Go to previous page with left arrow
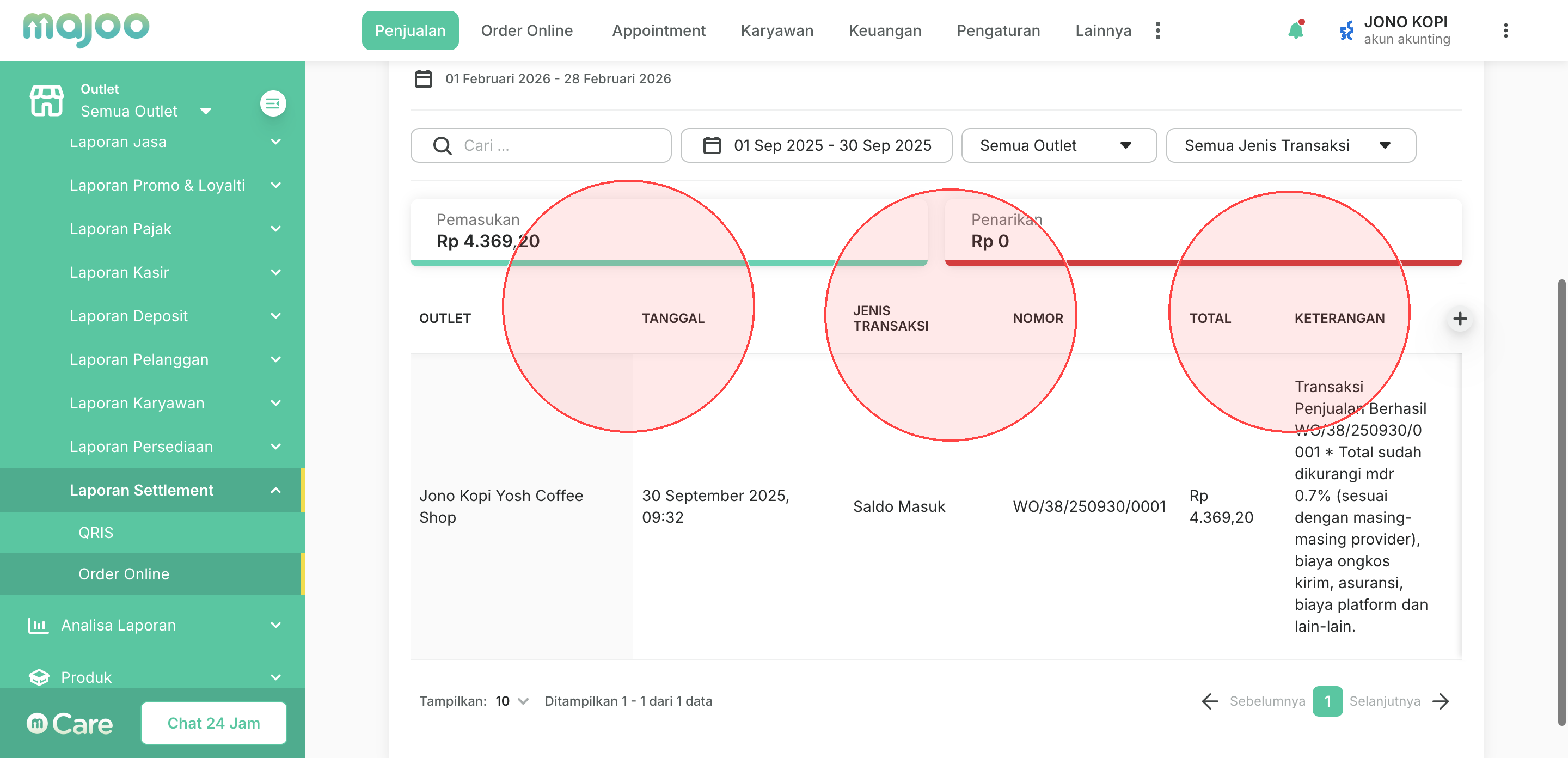Image resolution: width=1568 pixels, height=758 pixels. coord(1210,701)
